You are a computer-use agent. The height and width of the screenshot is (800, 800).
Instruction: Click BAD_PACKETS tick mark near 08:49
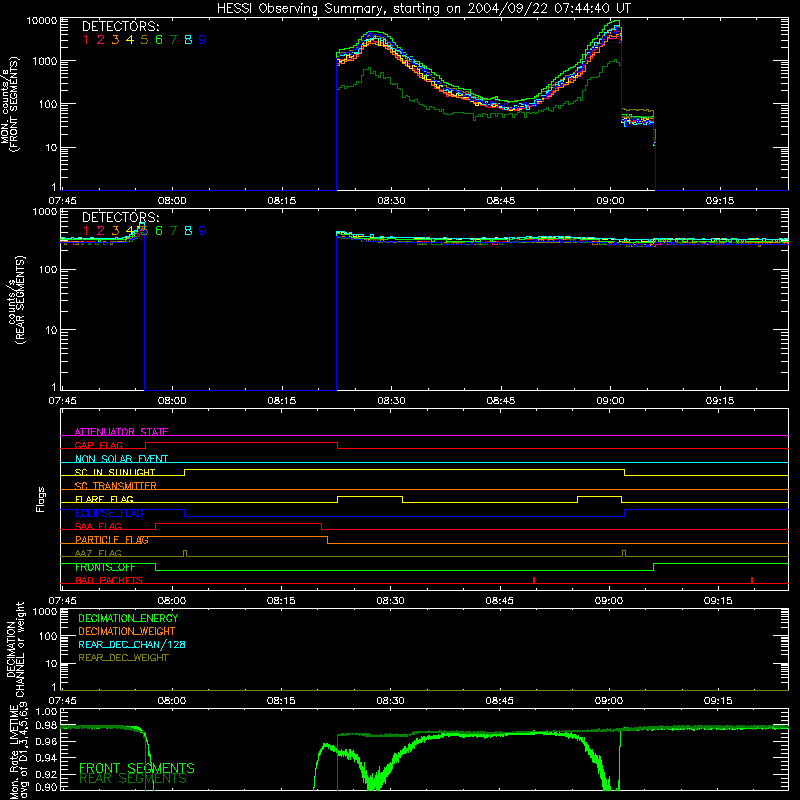pyautogui.click(x=534, y=580)
